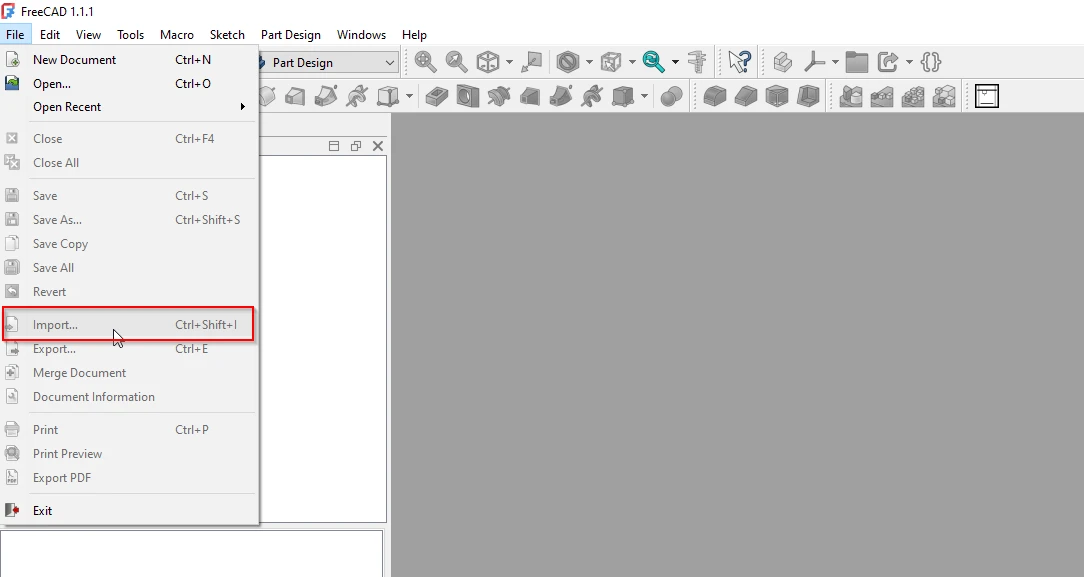The width and height of the screenshot is (1084, 577).
Task: Open the view cube icon's dropdown arrow
Action: pyautogui.click(x=510, y=62)
